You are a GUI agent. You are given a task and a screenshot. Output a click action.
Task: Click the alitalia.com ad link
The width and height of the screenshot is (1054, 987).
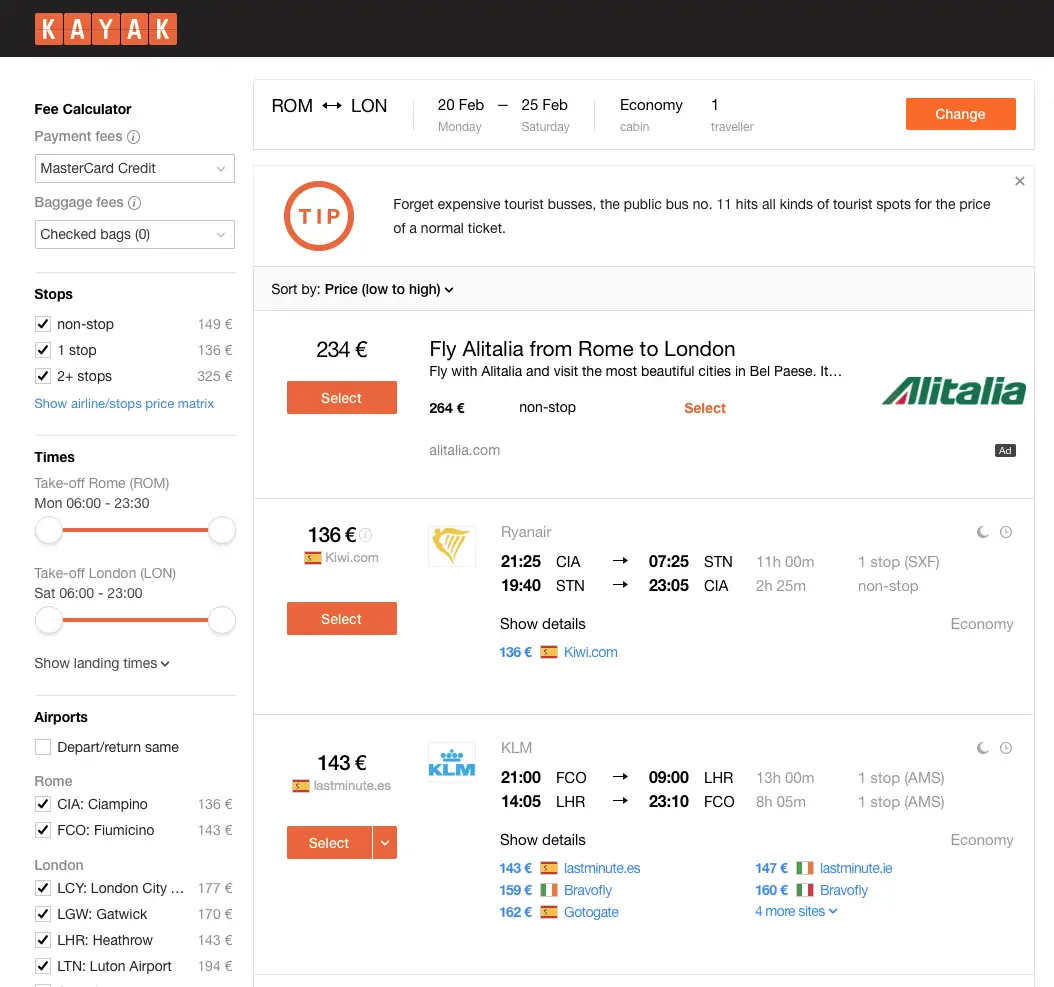(464, 450)
